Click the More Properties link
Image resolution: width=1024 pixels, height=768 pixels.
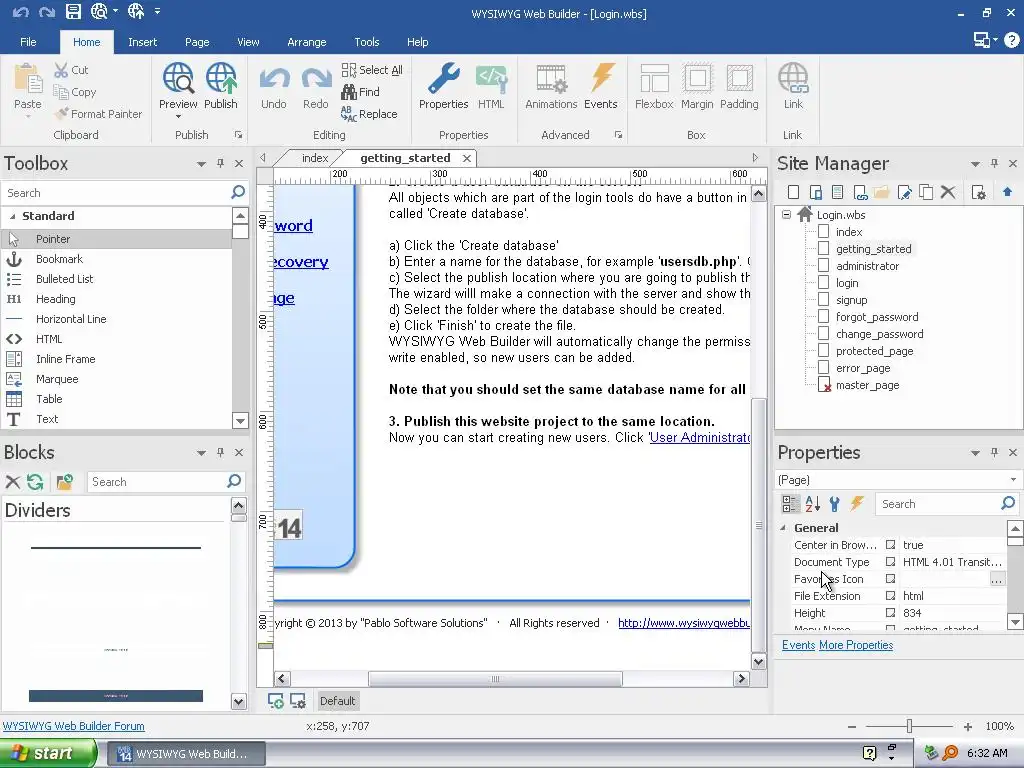[856, 645]
